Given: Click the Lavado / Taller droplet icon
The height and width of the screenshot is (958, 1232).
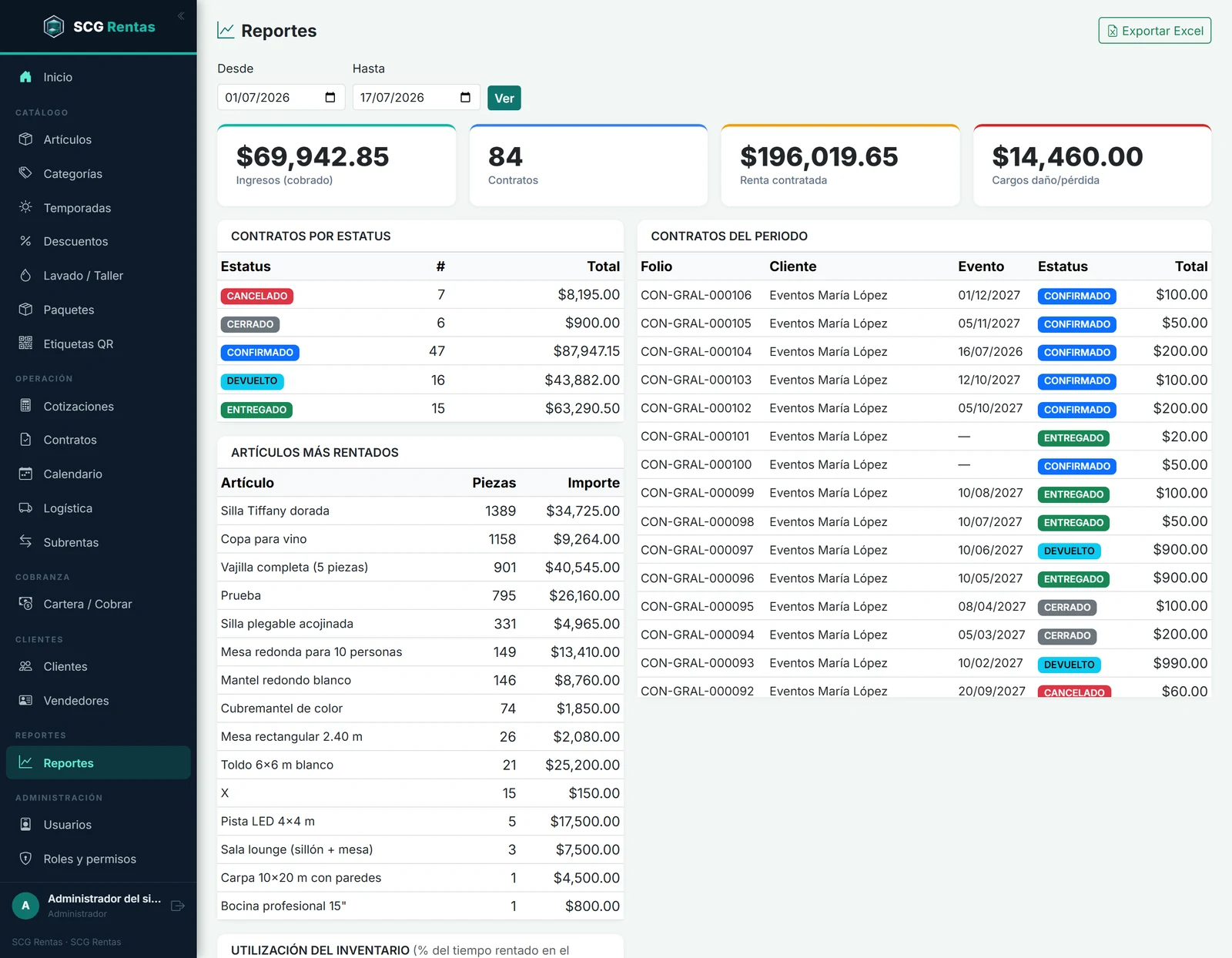Looking at the screenshot, I should click(x=25, y=275).
